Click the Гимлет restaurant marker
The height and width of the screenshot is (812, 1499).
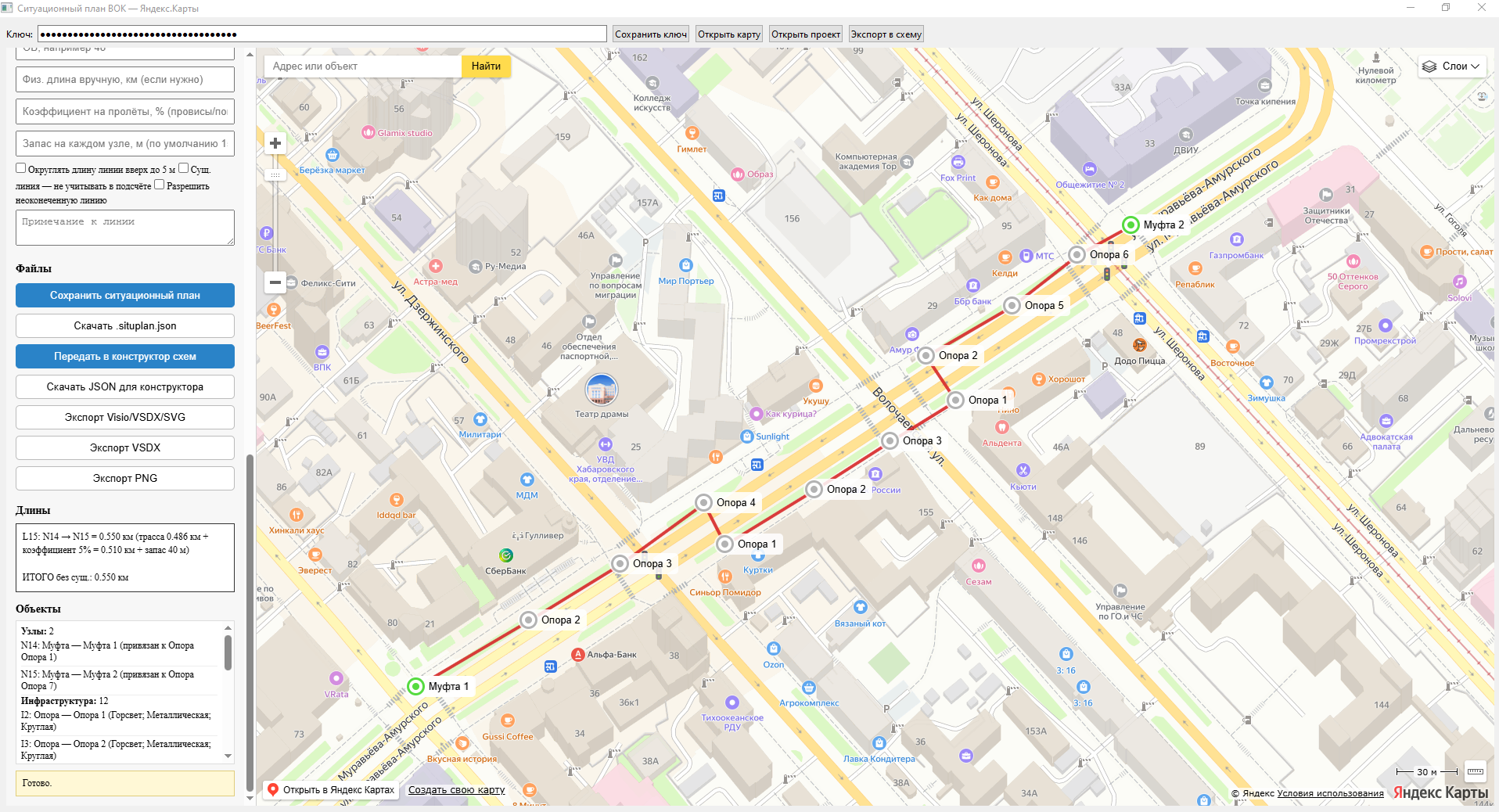coord(692,133)
